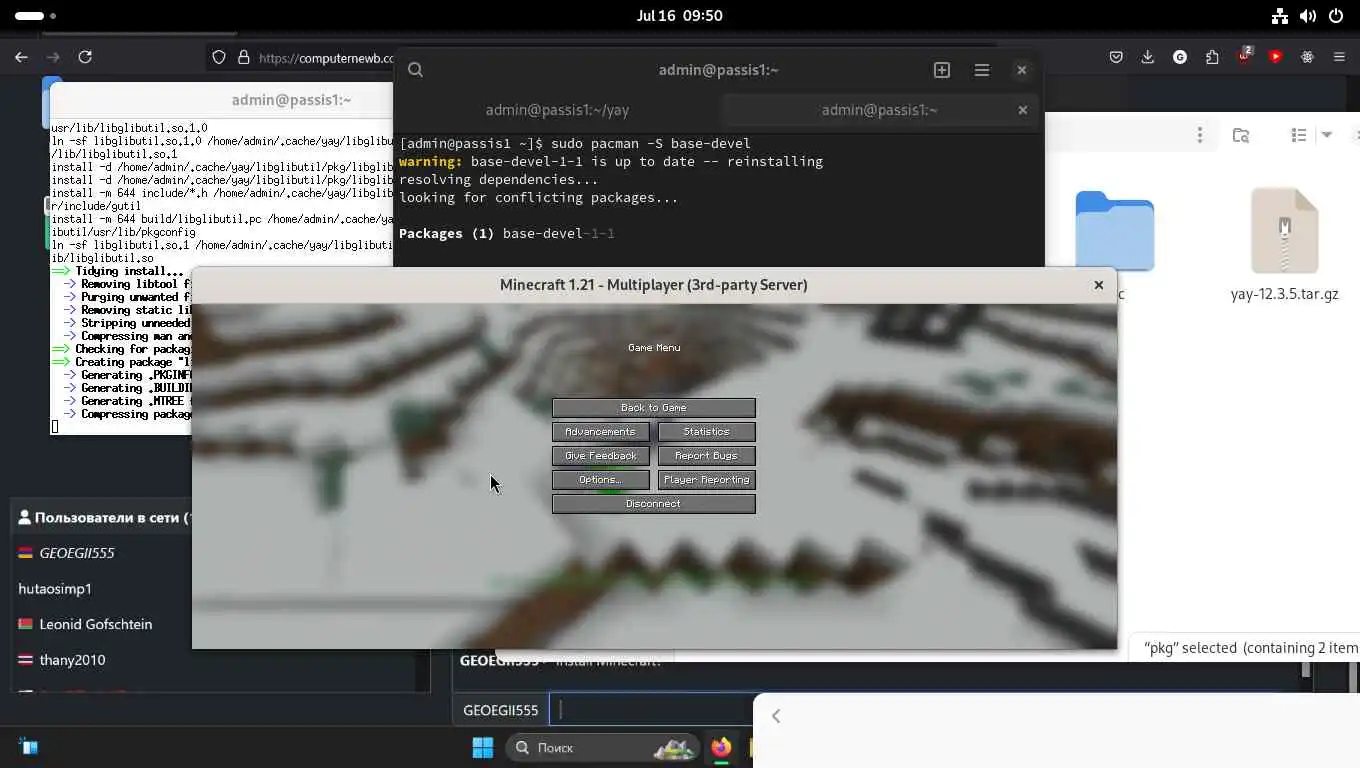Screen dimensions: 1360x768
Task: Click the red play-button extension icon
Action: (x=1275, y=57)
